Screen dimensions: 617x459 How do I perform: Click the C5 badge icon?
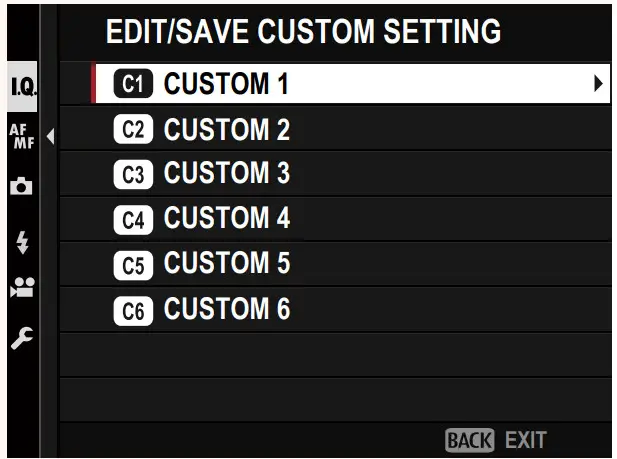134,265
